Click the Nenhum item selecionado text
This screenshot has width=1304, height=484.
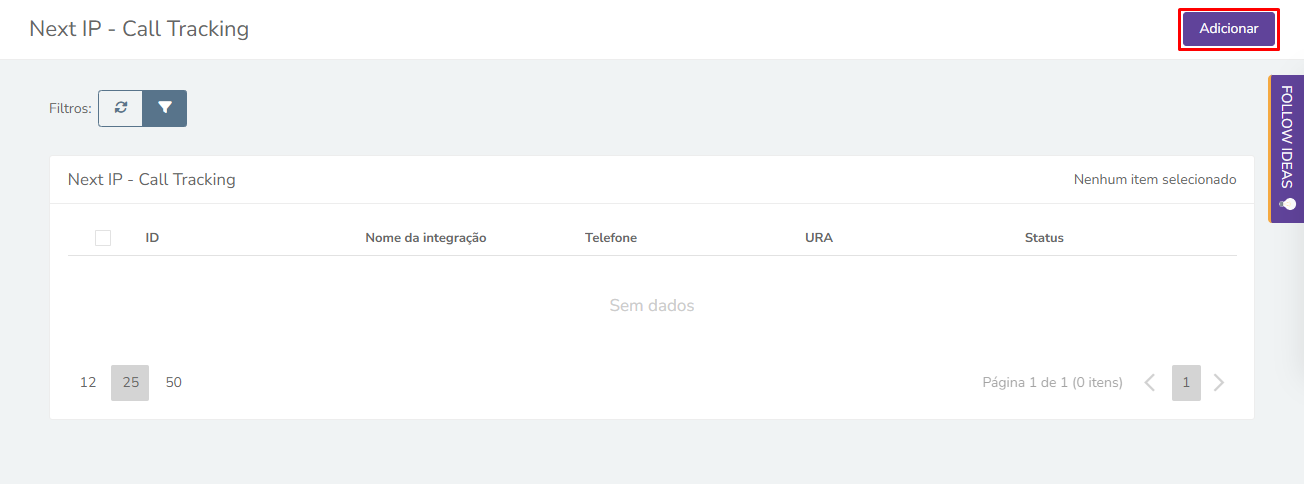1155,180
